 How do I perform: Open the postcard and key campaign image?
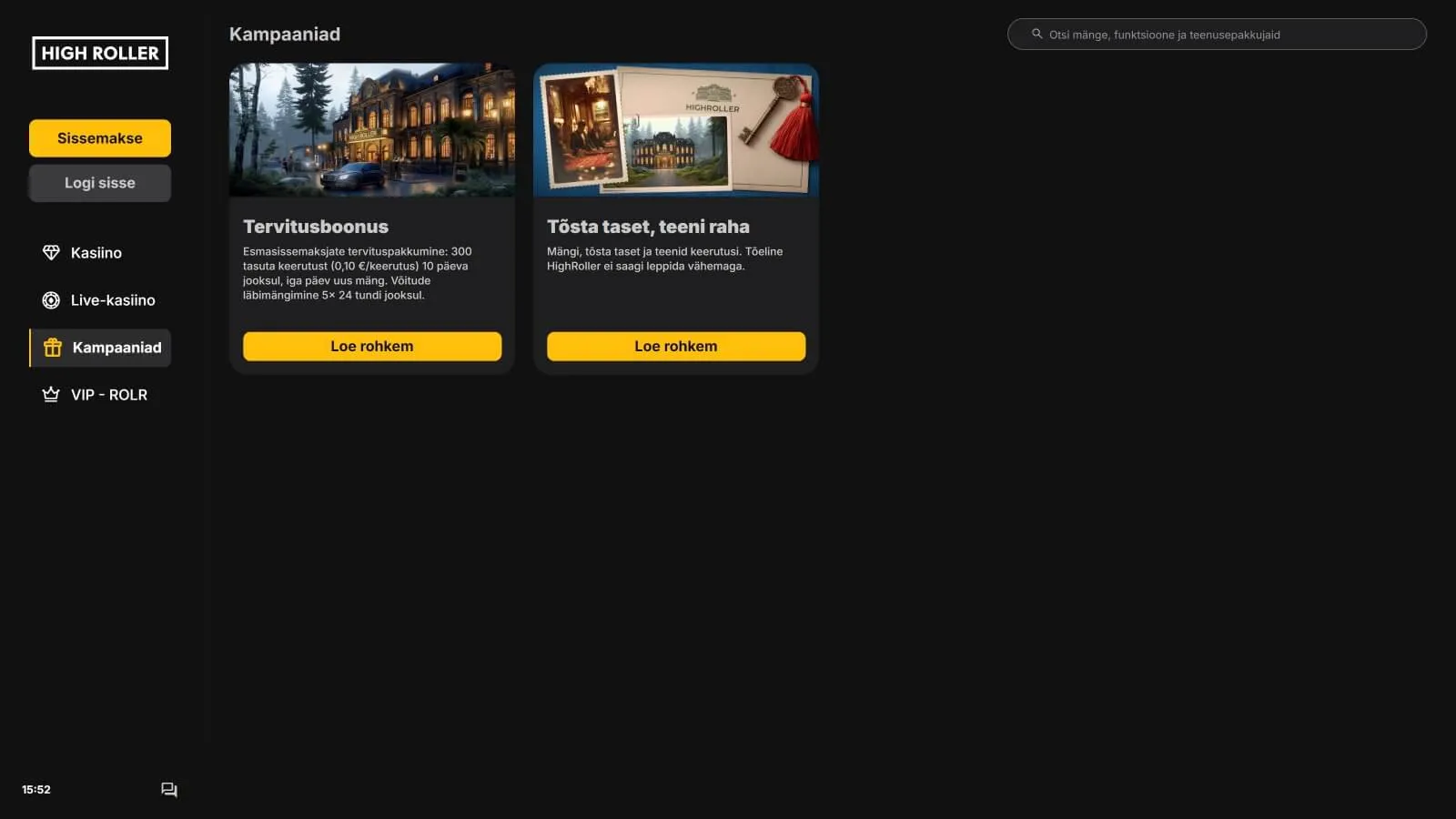675,130
